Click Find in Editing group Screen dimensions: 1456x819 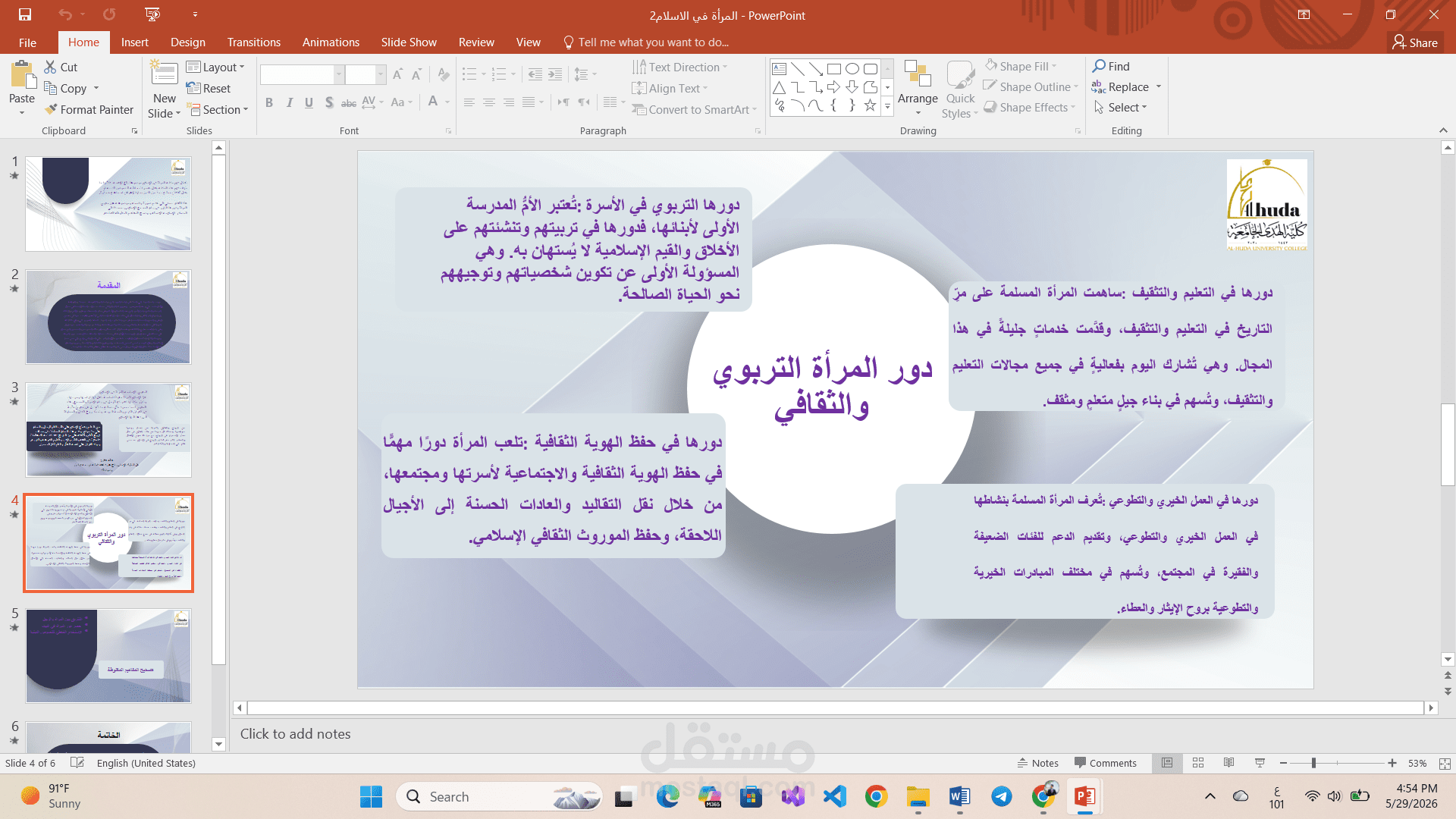tap(1111, 66)
